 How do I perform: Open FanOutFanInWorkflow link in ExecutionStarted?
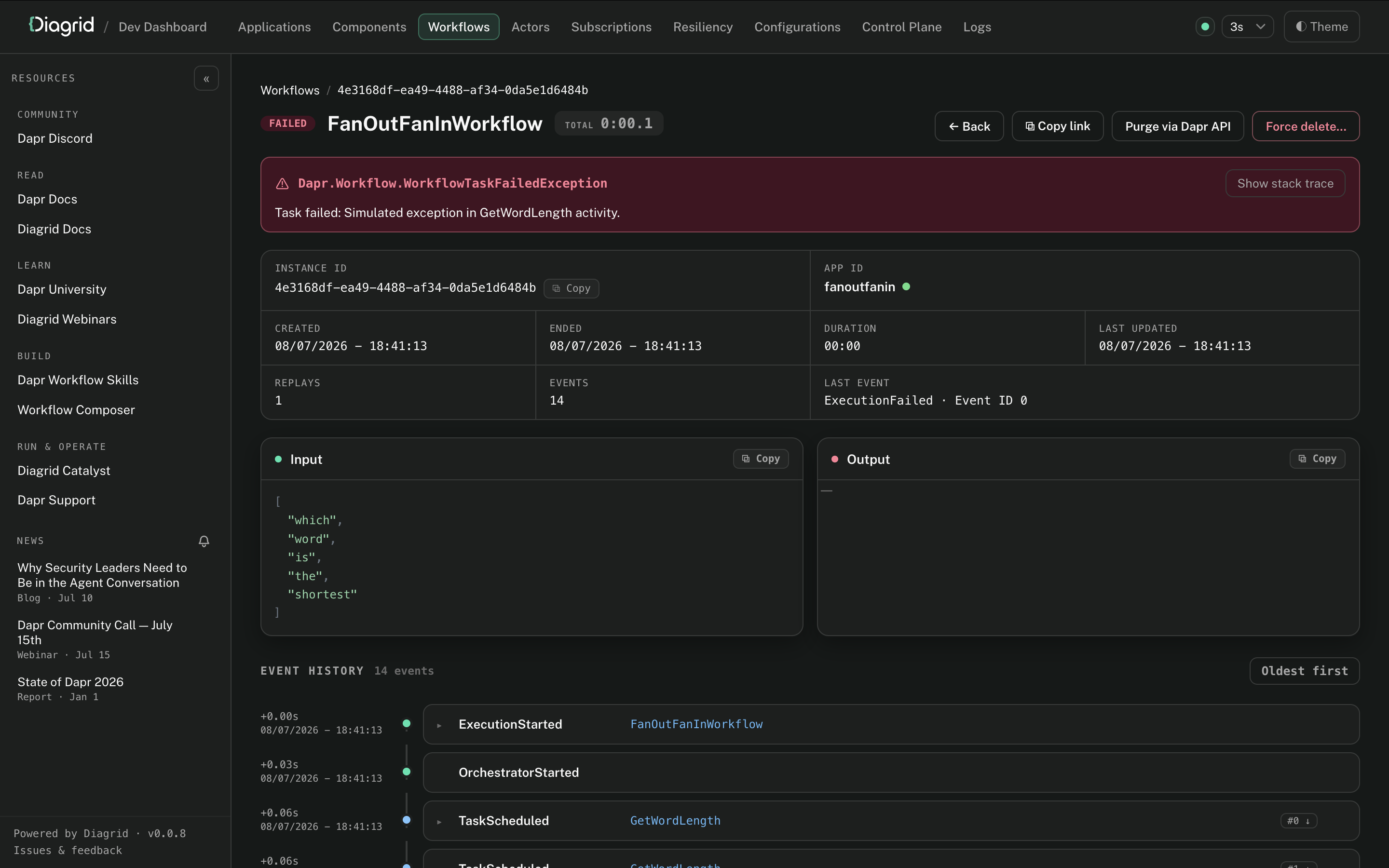coord(696,724)
